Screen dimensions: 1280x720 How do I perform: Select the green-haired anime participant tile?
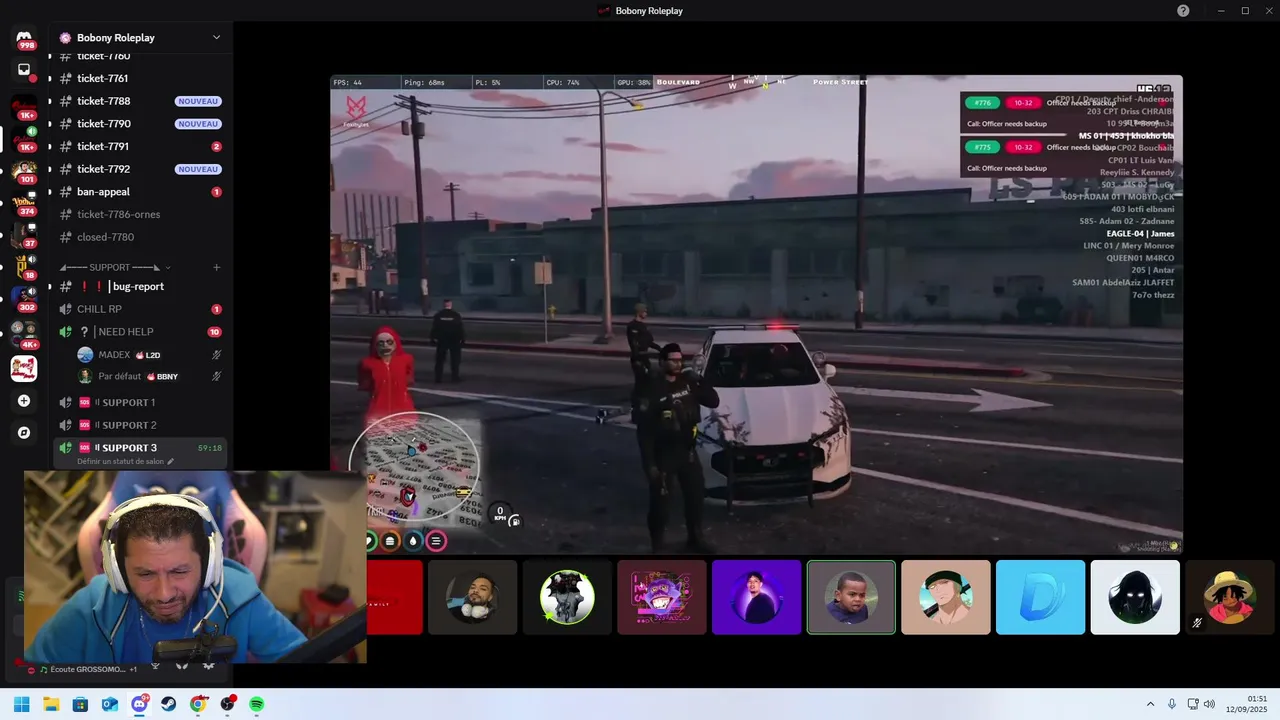(x=946, y=597)
